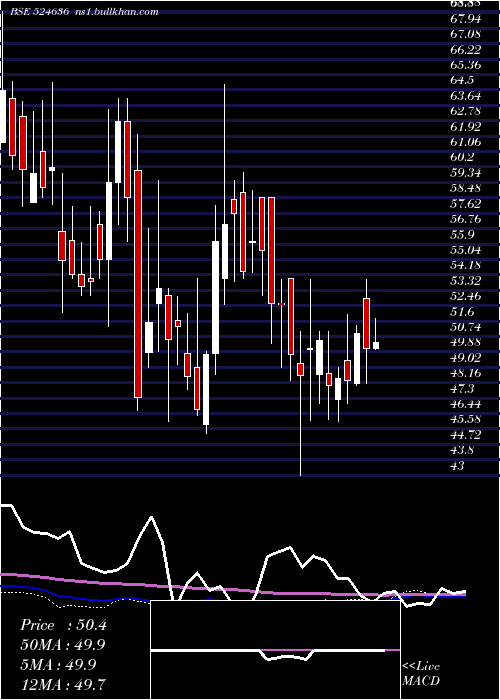The image size is (500, 700).
Task: Click the <<Live MACD label
Action: [x=421, y=673]
